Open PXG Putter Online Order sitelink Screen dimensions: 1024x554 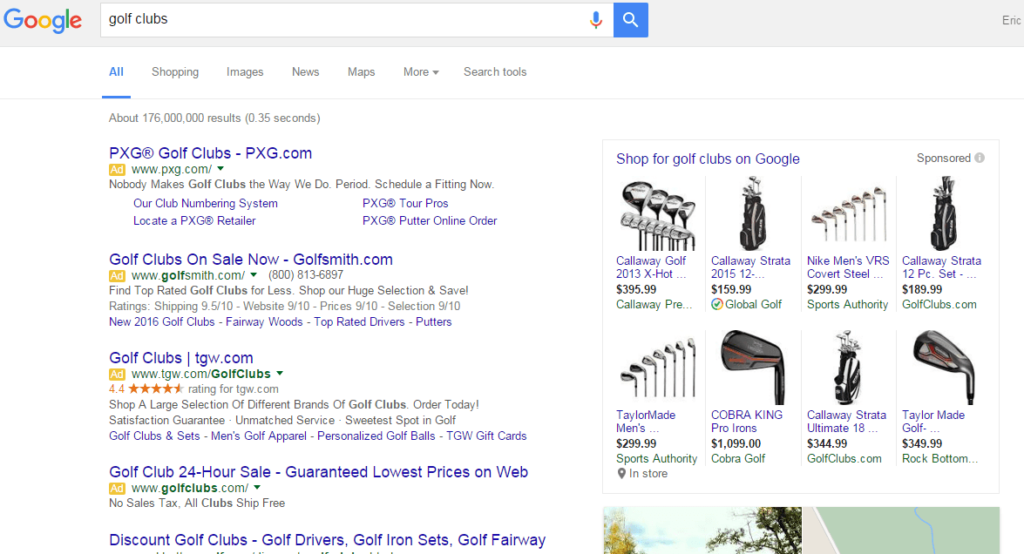coord(430,221)
